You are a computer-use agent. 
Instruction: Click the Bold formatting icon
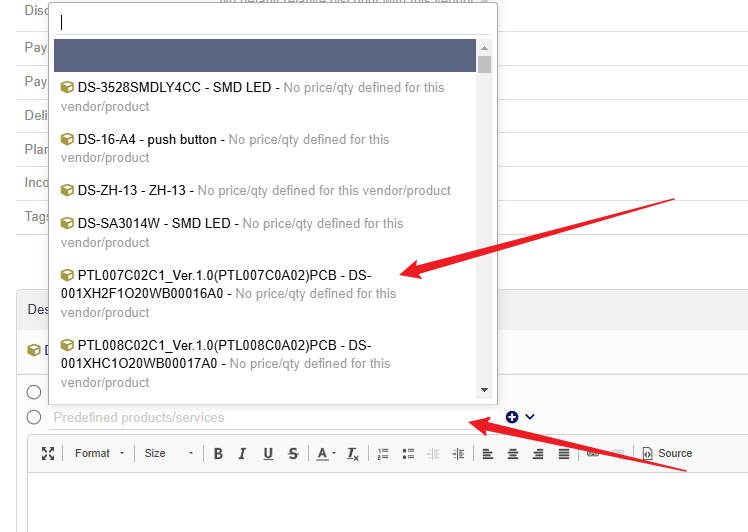tap(218, 453)
